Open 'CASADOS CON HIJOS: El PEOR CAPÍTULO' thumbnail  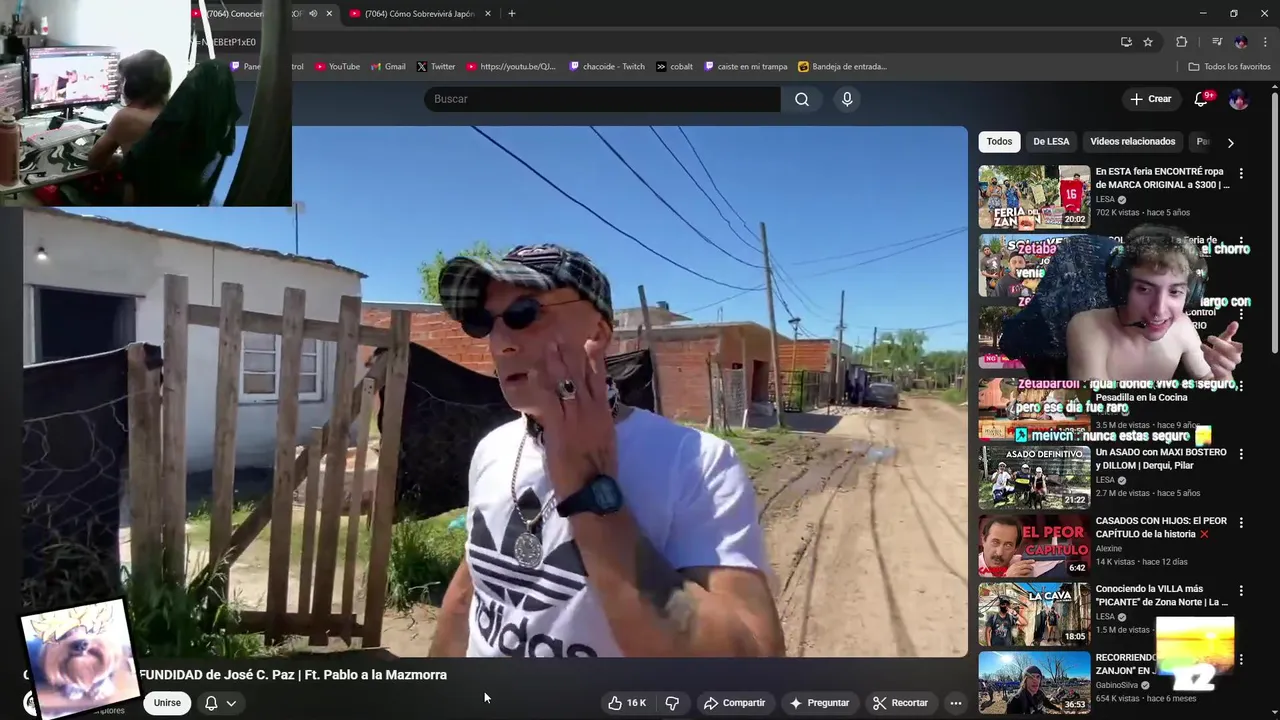1034,546
